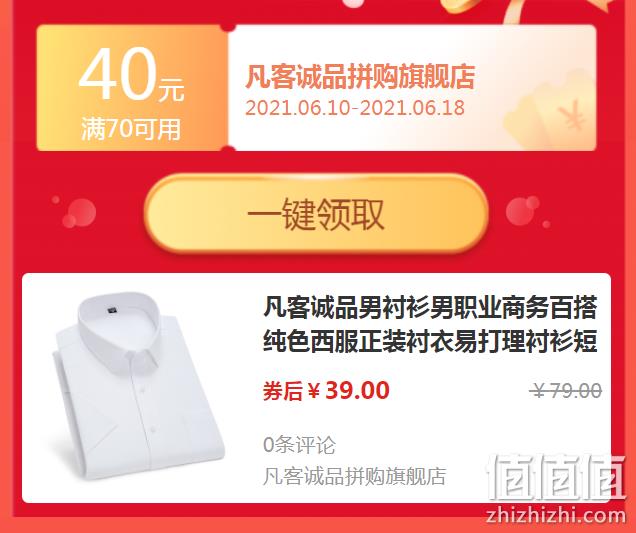This screenshot has width=636, height=533.
Task: Open store name 凡客诚品拼购旗舰店 on coupon
Action: [360, 76]
